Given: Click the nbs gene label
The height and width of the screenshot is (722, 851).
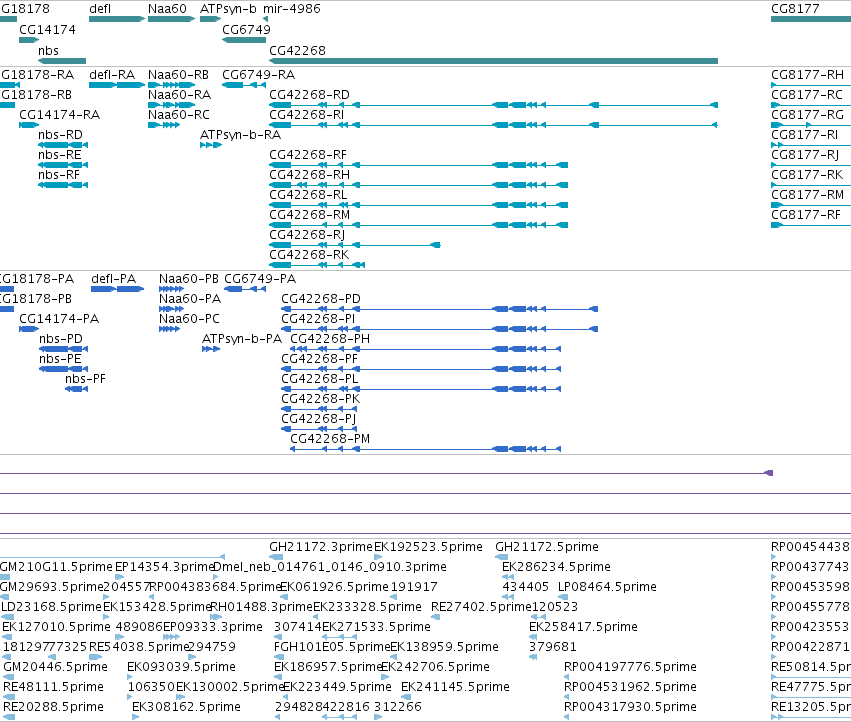Looking at the screenshot, I should 48,50.
